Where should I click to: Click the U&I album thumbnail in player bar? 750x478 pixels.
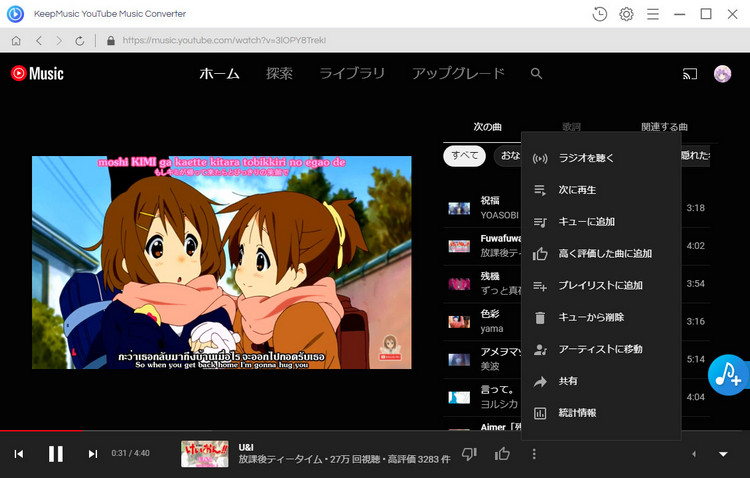click(x=204, y=454)
